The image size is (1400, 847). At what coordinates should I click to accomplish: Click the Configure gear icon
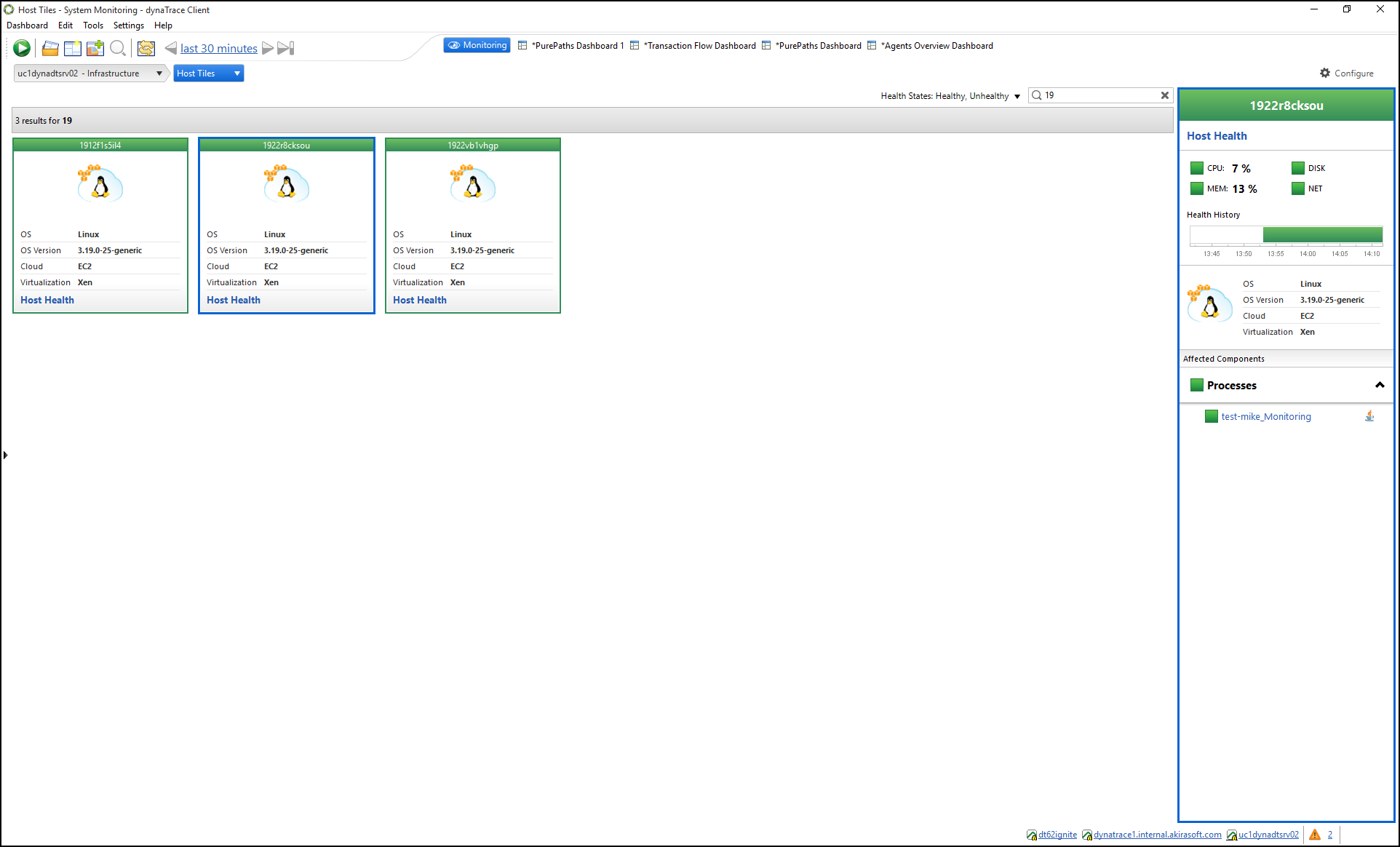(1325, 73)
